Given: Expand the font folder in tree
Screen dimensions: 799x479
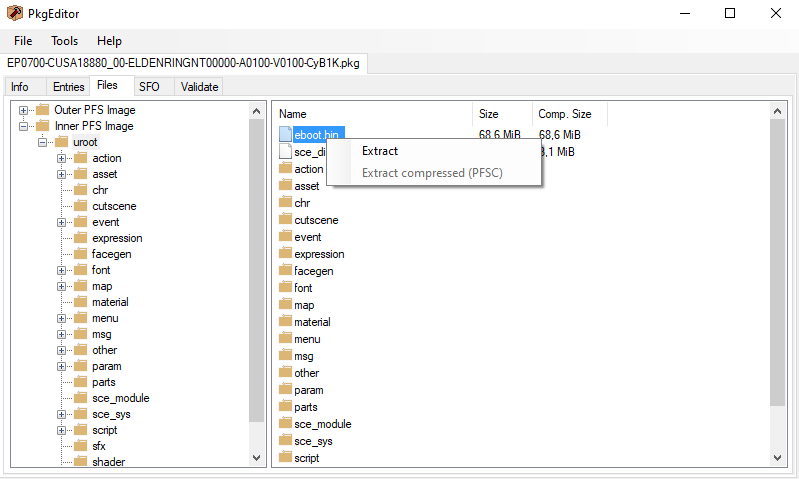Looking at the screenshot, I should tap(61, 270).
